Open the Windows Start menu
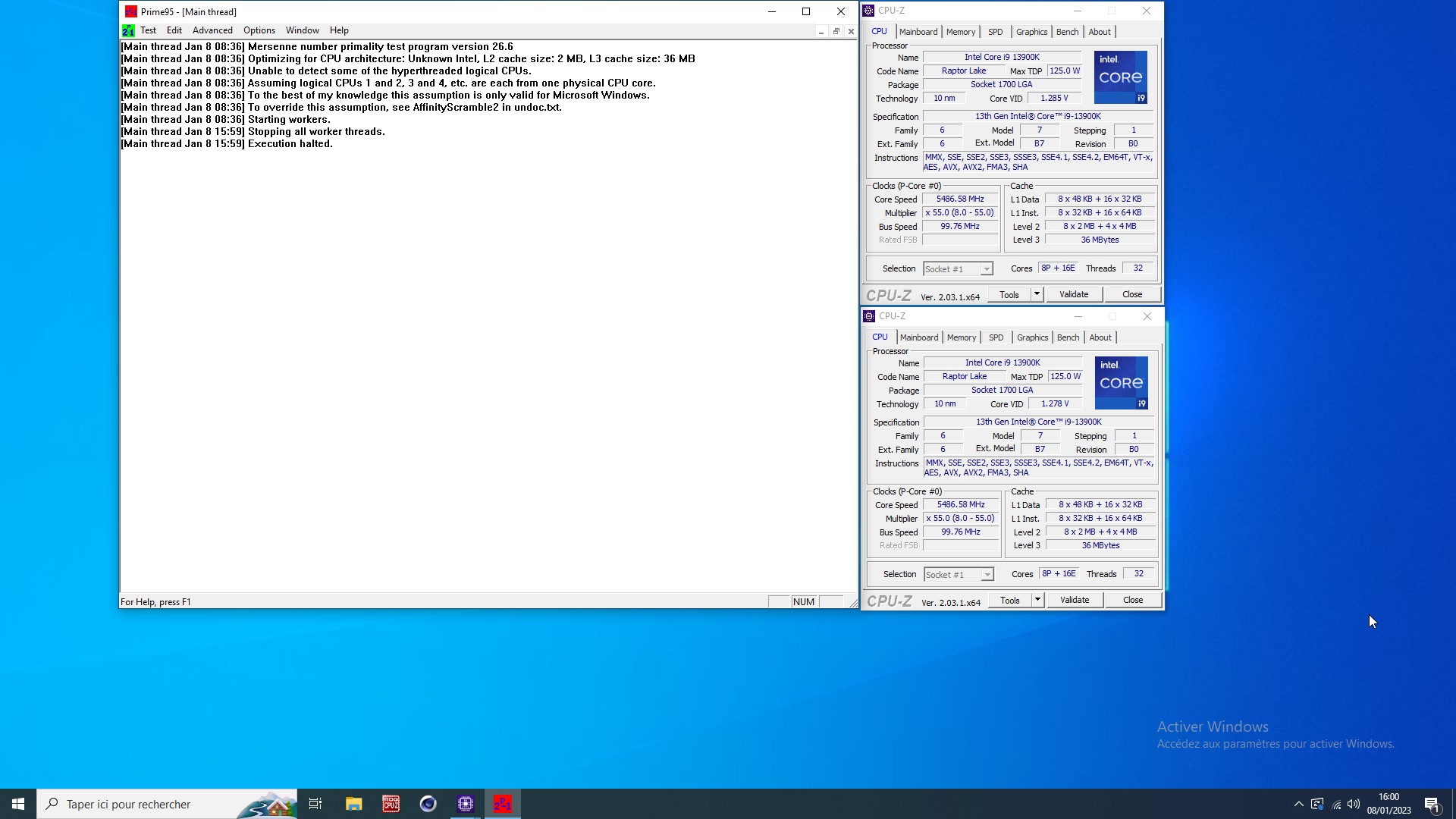1456x819 pixels. 18,804
